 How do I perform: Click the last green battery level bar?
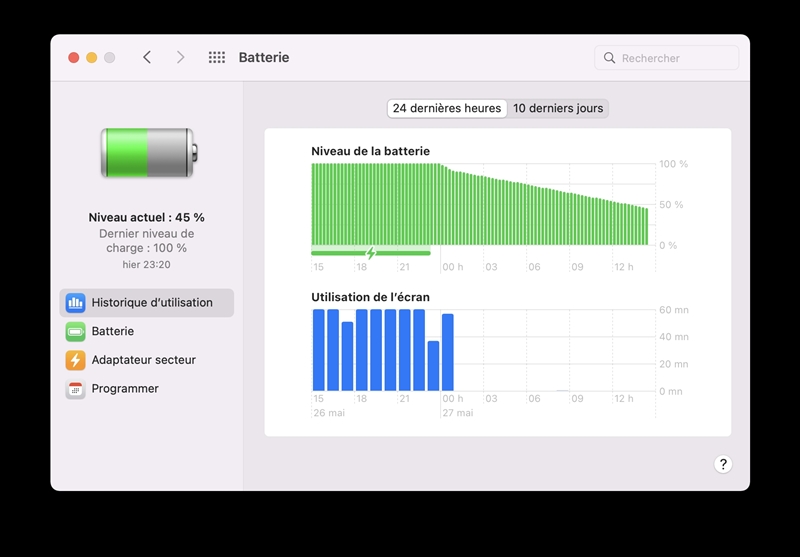click(646, 226)
